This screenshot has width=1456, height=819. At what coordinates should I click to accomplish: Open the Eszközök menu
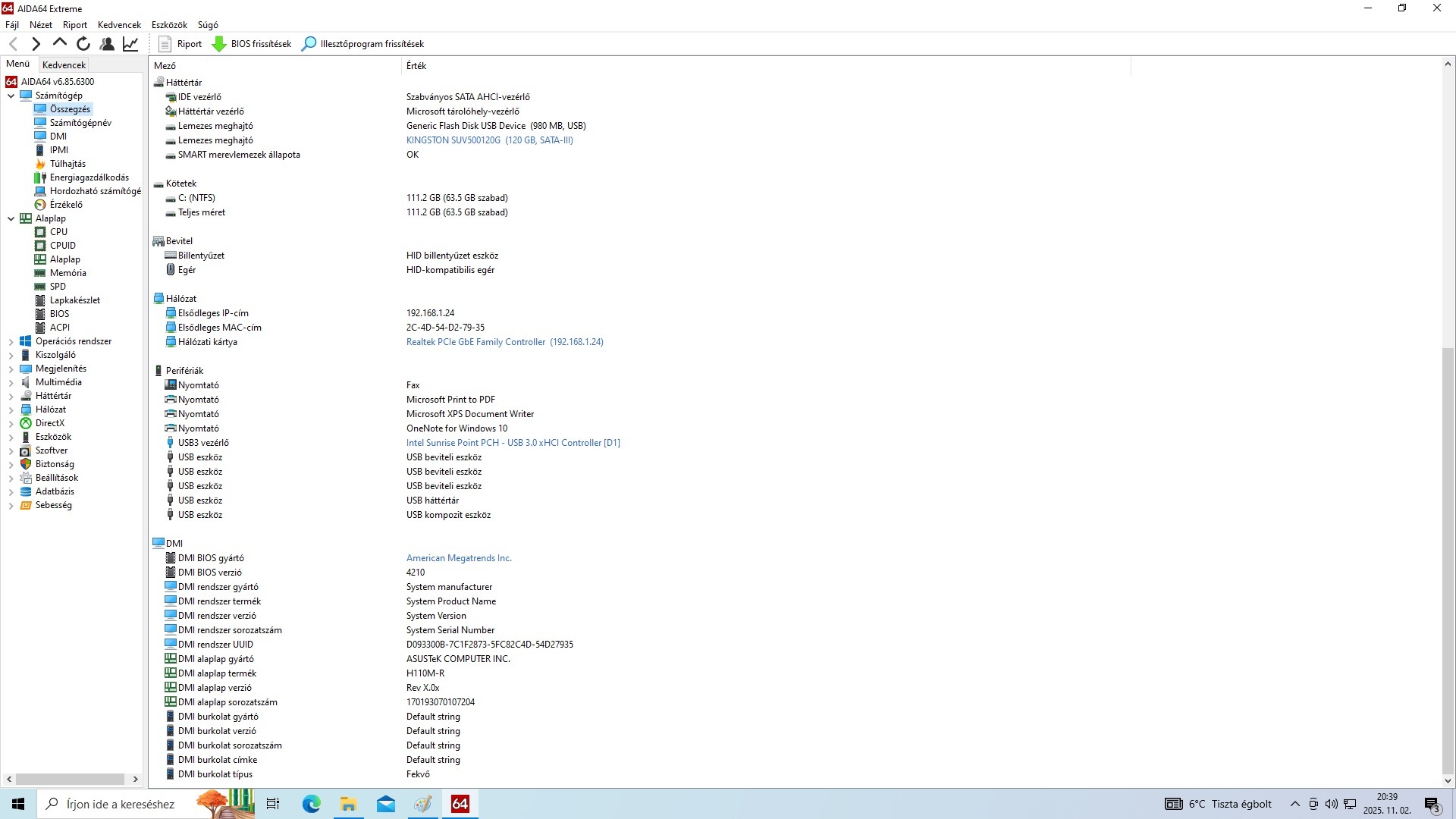pos(169,25)
